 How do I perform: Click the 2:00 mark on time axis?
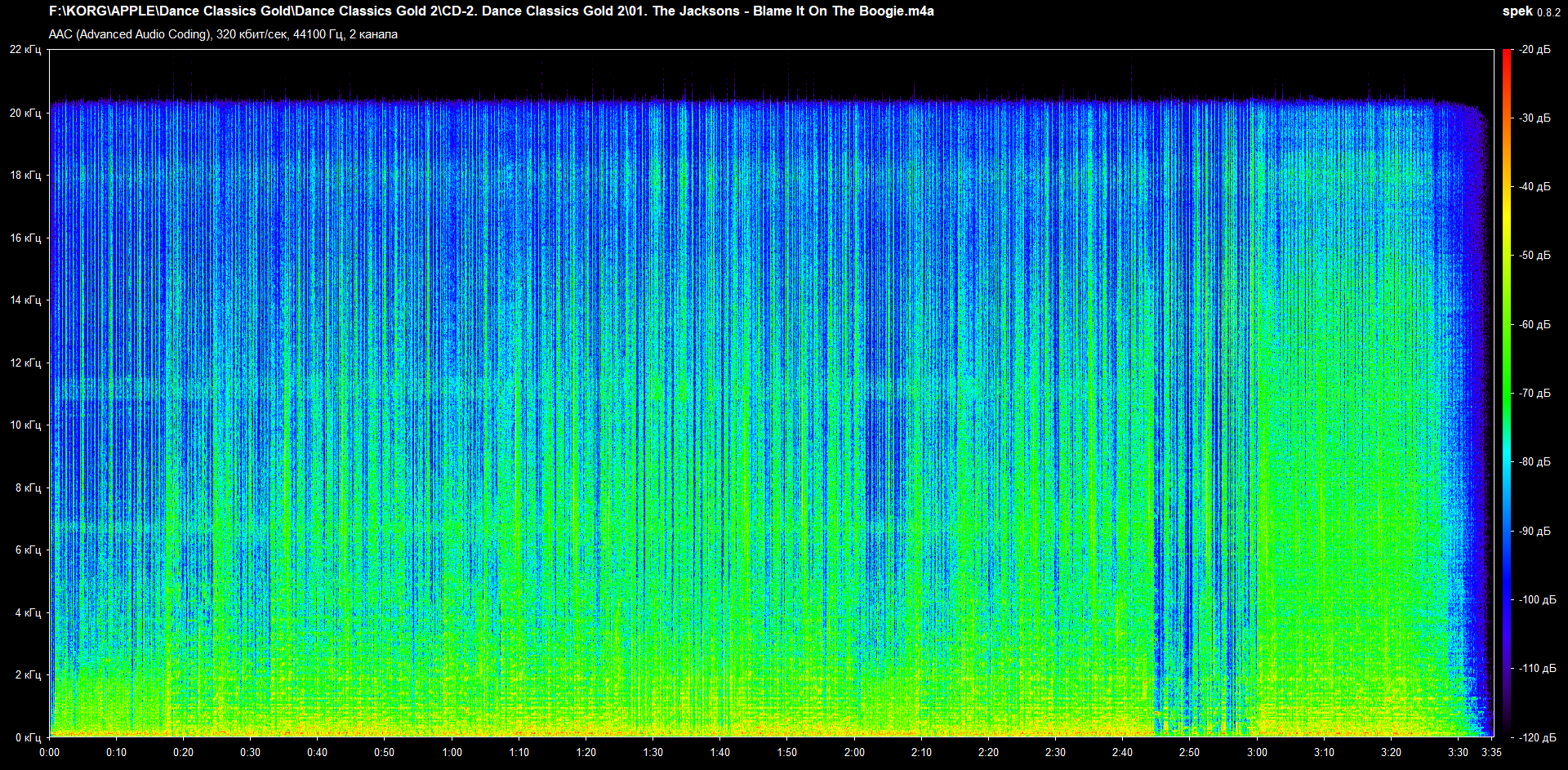854,752
